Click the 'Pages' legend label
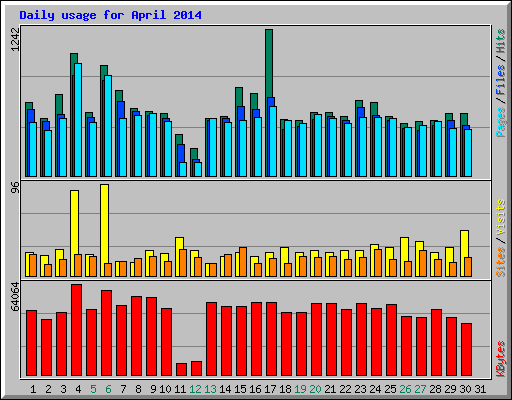This screenshot has height=400, width=512. pos(501,122)
